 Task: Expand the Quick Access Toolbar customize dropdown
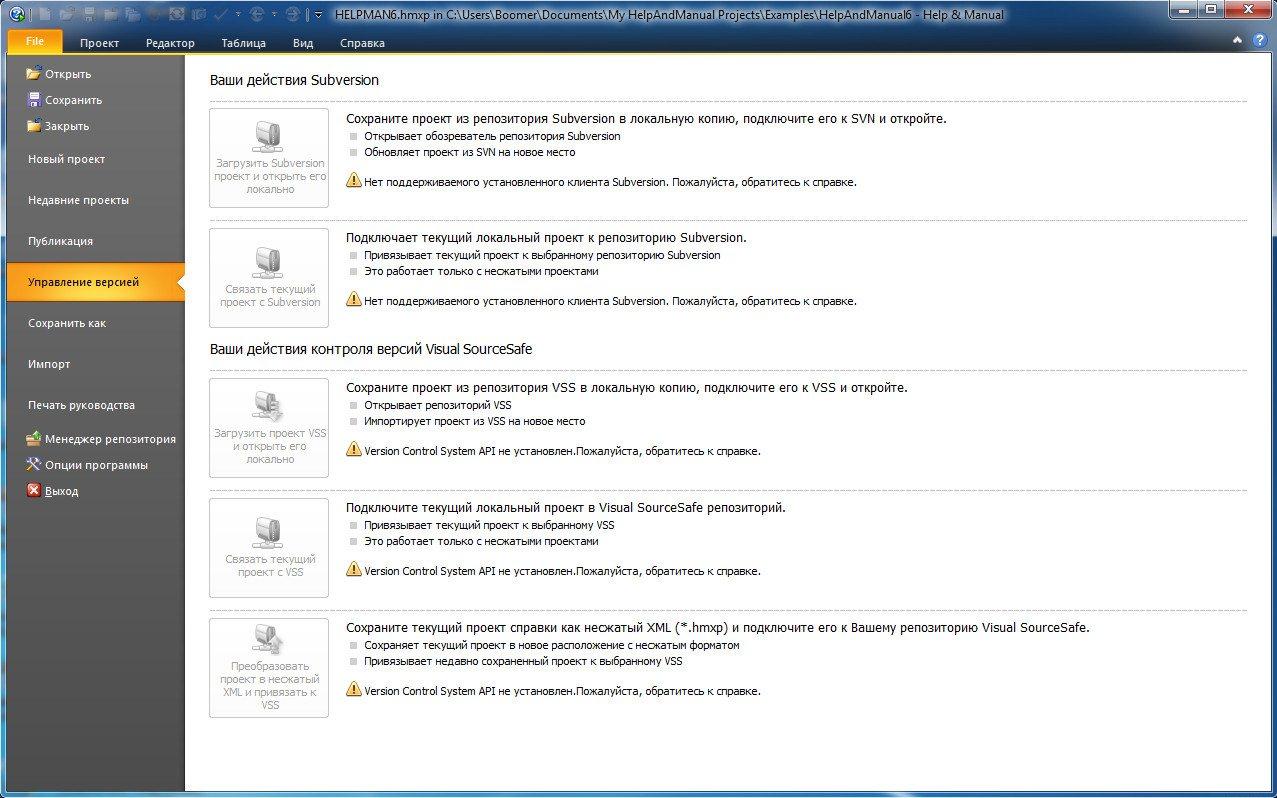click(x=318, y=15)
